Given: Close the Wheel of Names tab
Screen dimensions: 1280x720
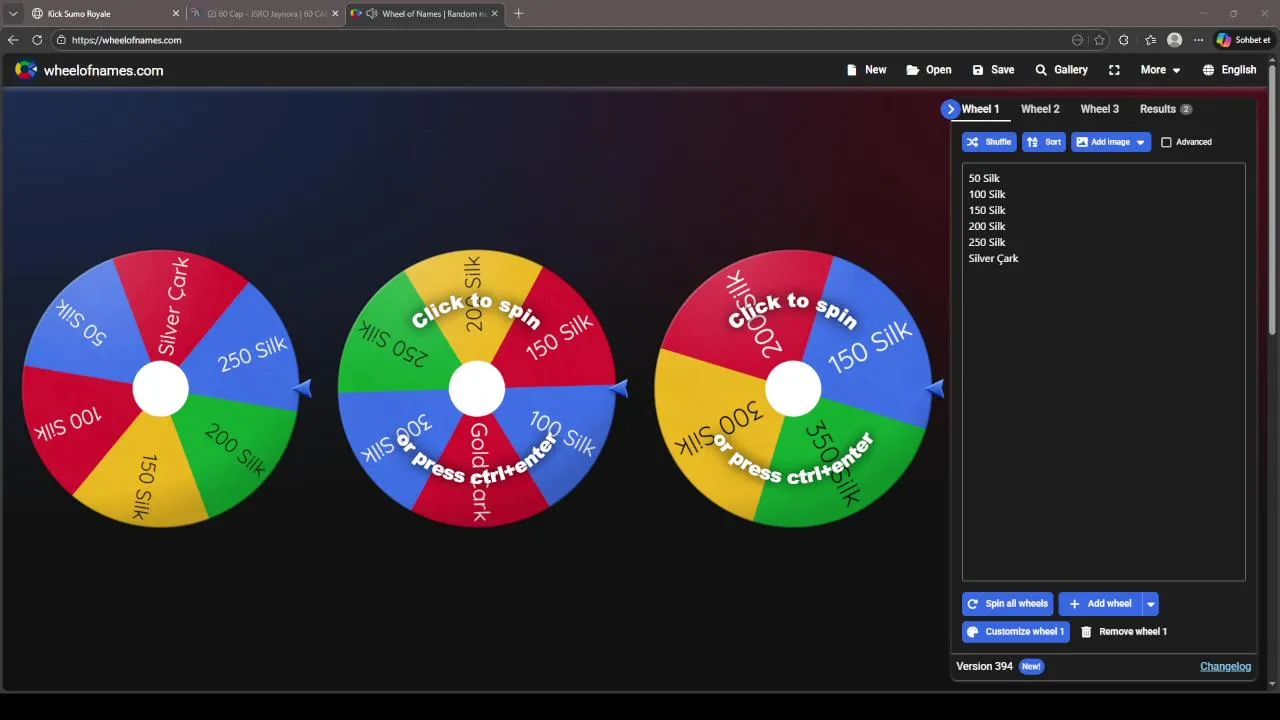Looking at the screenshot, I should [x=494, y=14].
